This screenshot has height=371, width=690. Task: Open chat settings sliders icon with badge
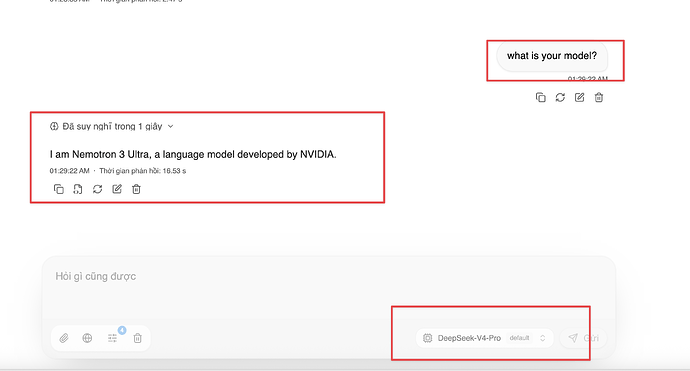click(113, 338)
